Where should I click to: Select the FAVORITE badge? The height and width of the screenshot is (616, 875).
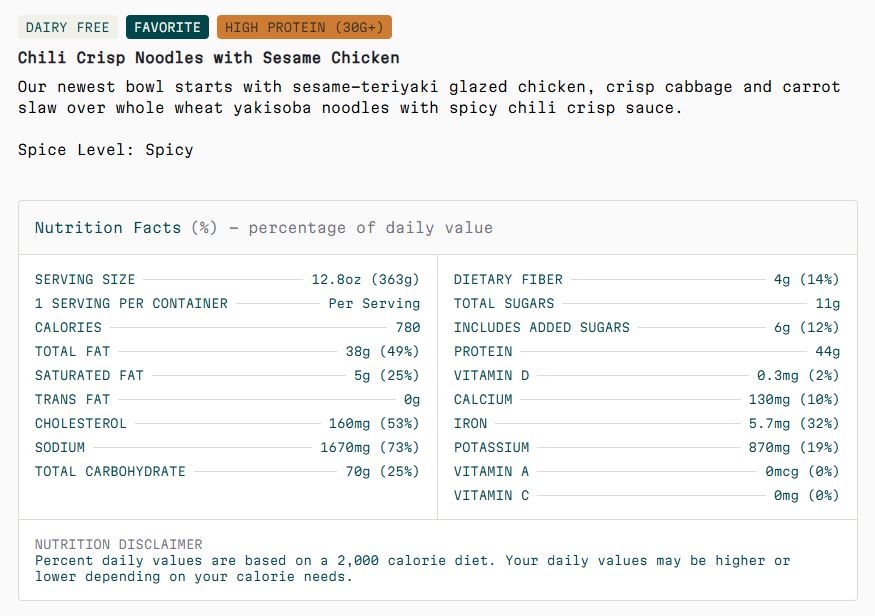(x=167, y=27)
